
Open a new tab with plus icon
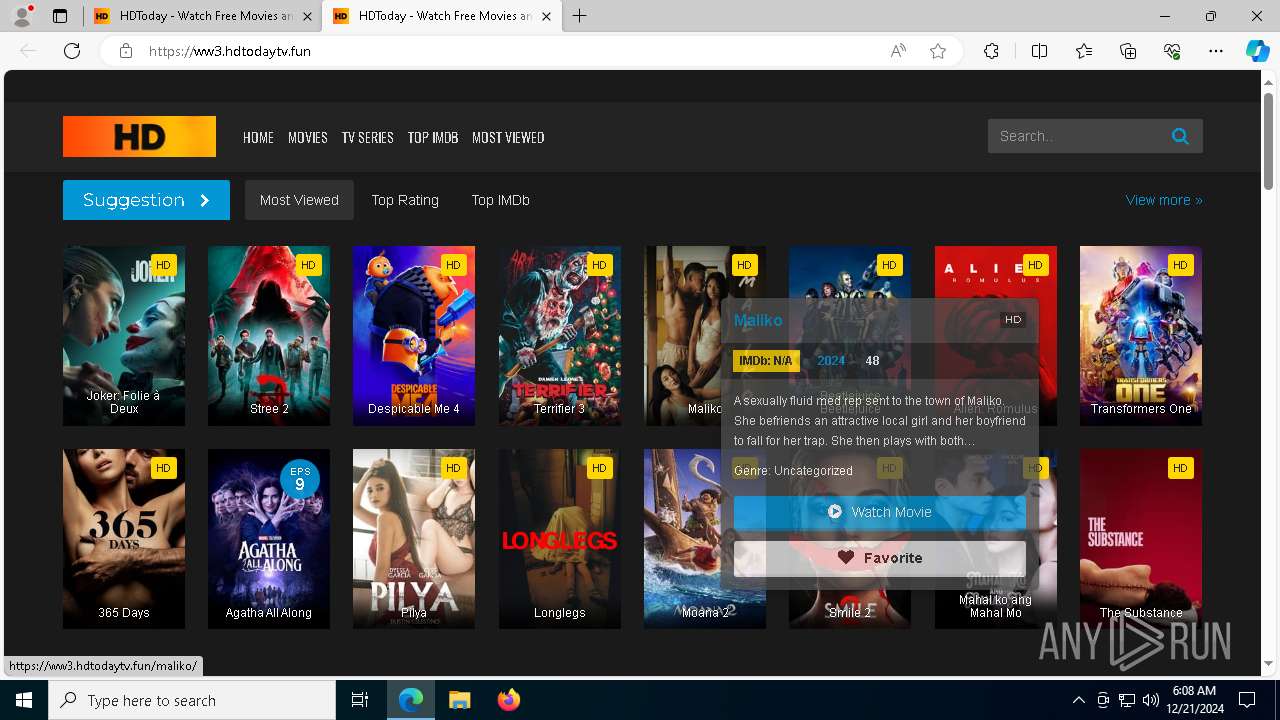(x=580, y=16)
